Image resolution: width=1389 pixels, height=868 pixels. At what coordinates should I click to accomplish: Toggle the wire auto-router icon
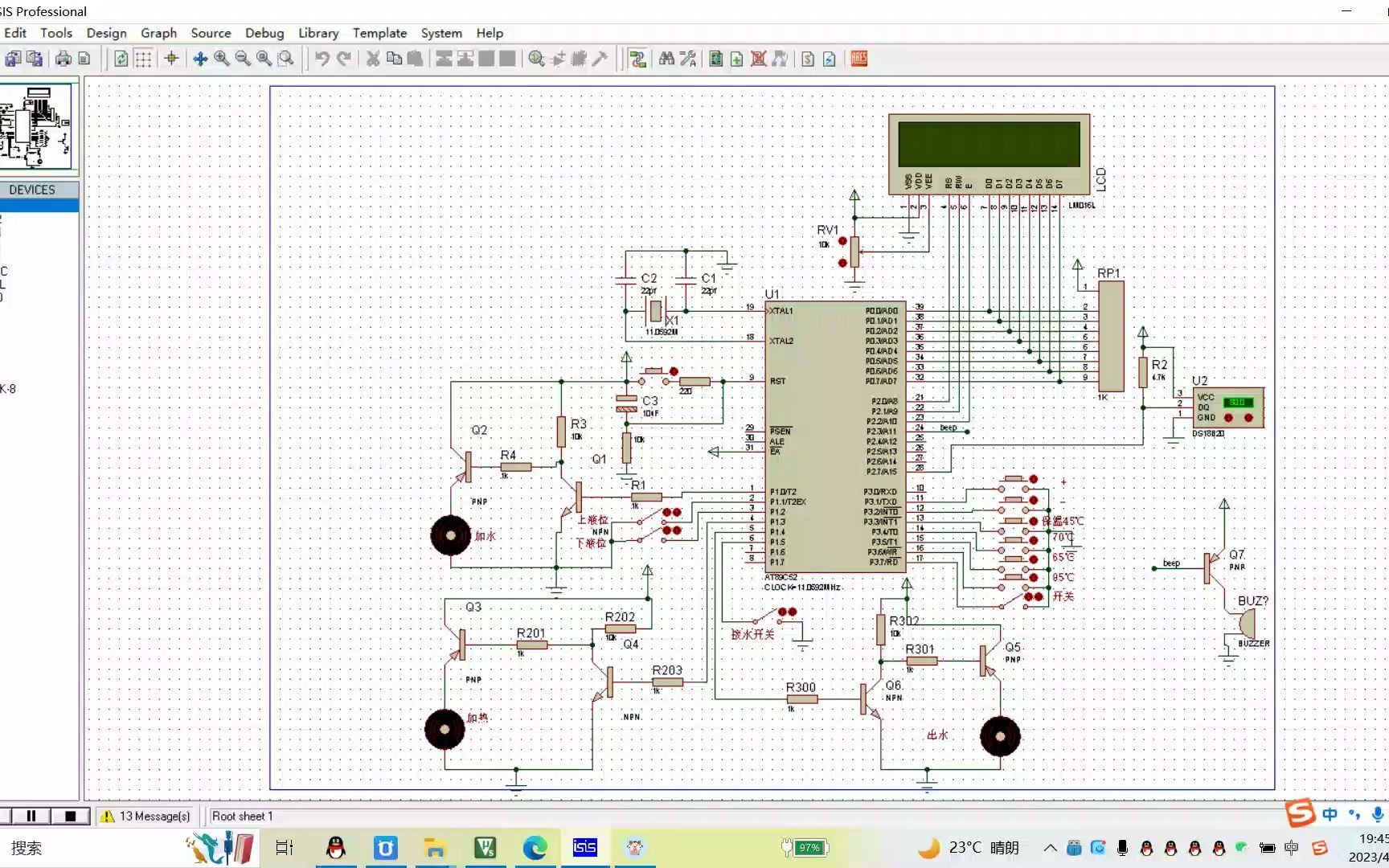click(638, 59)
